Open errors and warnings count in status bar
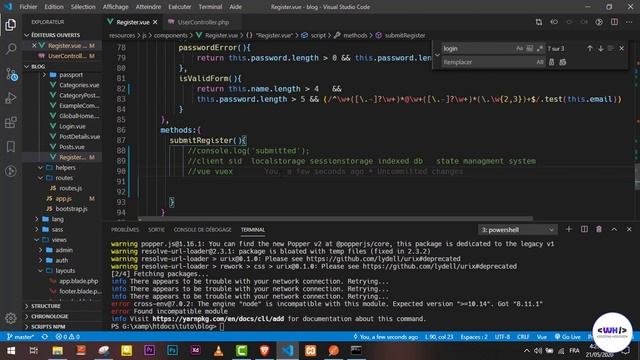The height and width of the screenshot is (360, 640). tap(68, 337)
